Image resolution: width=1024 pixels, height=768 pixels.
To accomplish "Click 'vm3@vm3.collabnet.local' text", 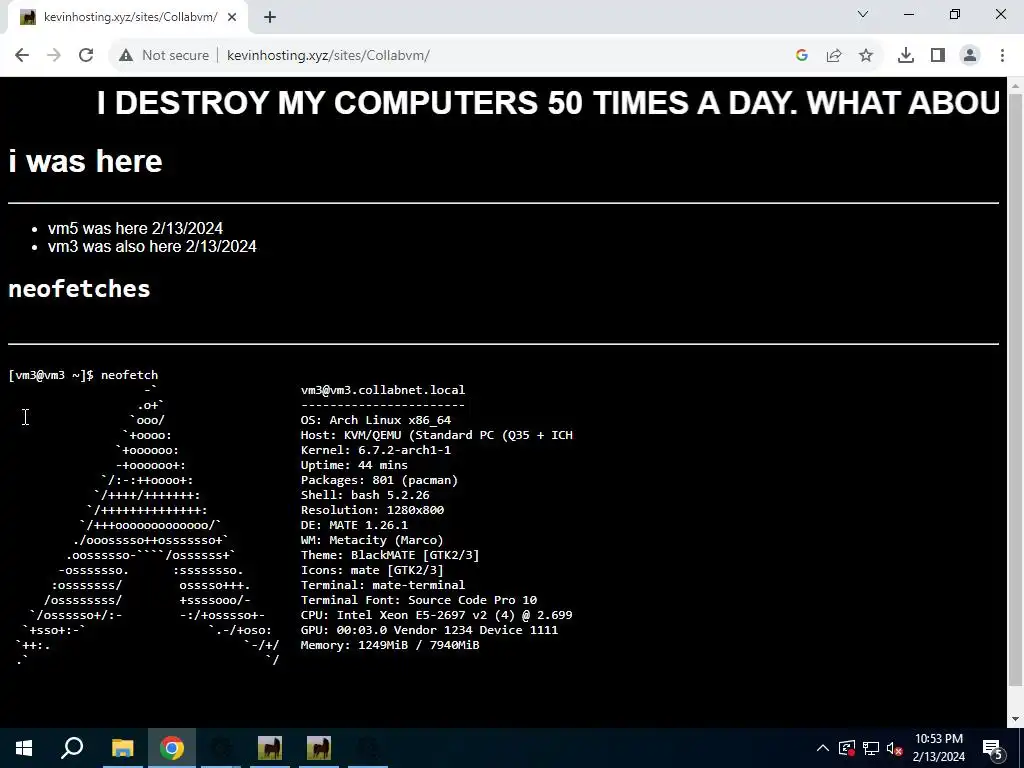I will coord(383,390).
